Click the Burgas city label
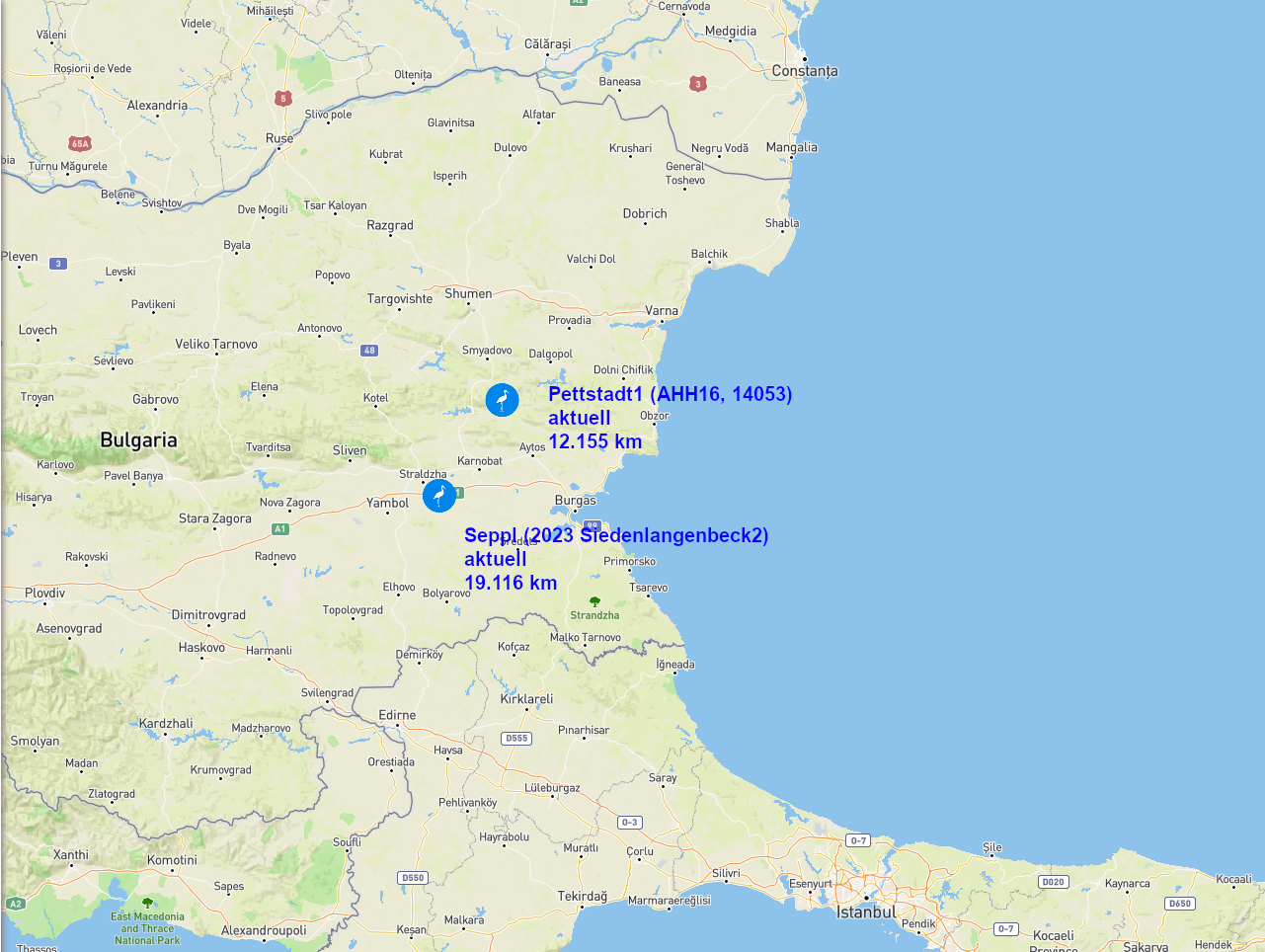This screenshot has width=1265, height=952. point(576,501)
